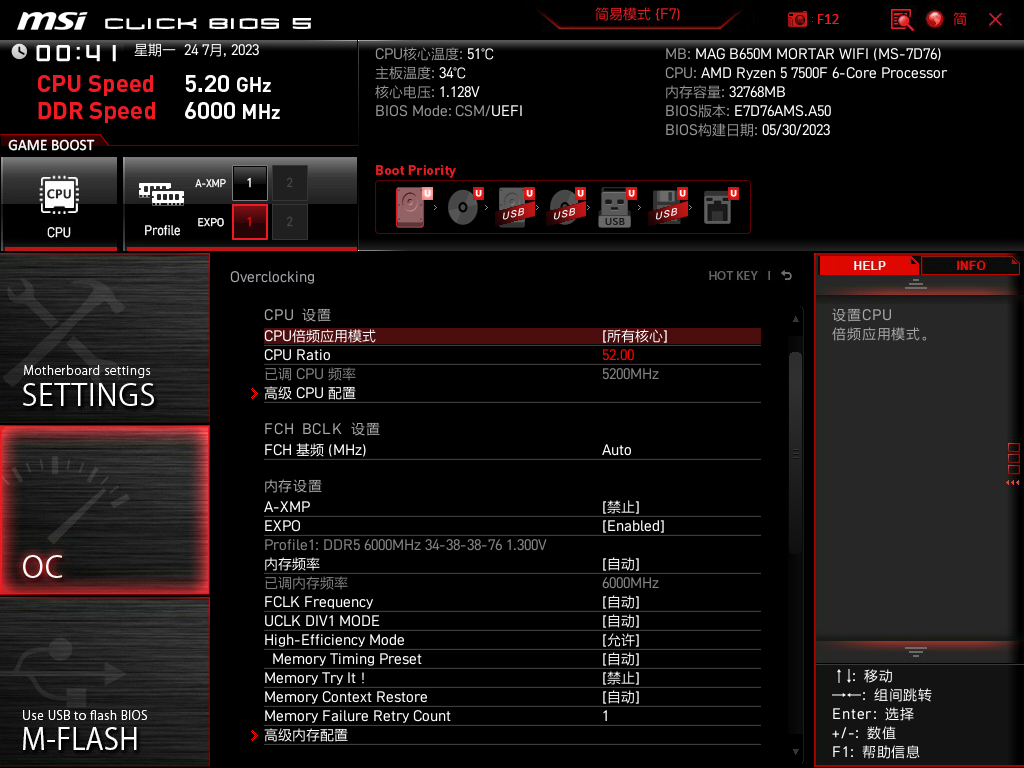1024x768 pixels.
Task: Click the CPU Game Boost icon
Action: 59,203
